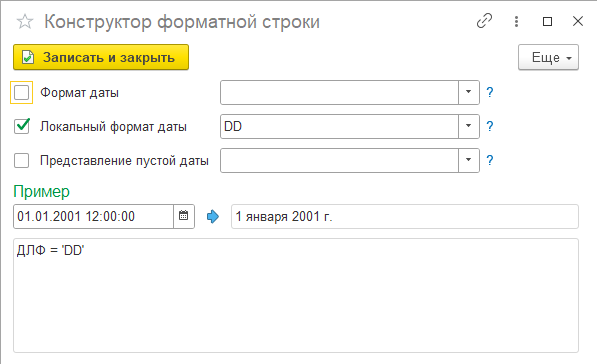Open help for Формат даты
Screen dimensions: 597x364
click(x=490, y=92)
